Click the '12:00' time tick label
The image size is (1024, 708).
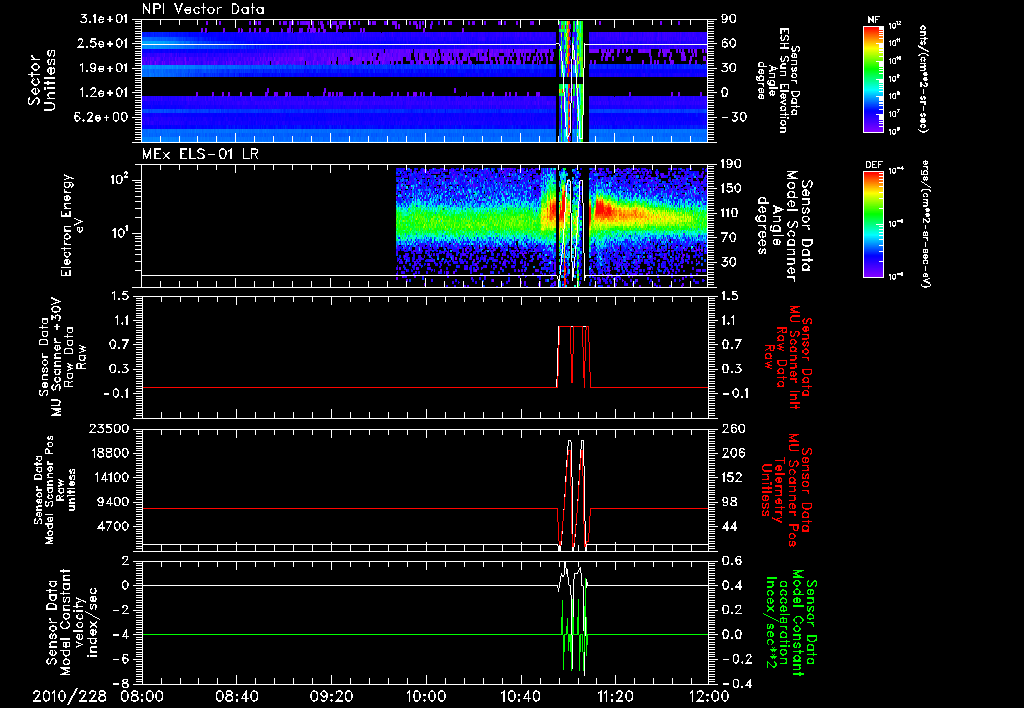pyautogui.click(x=710, y=697)
